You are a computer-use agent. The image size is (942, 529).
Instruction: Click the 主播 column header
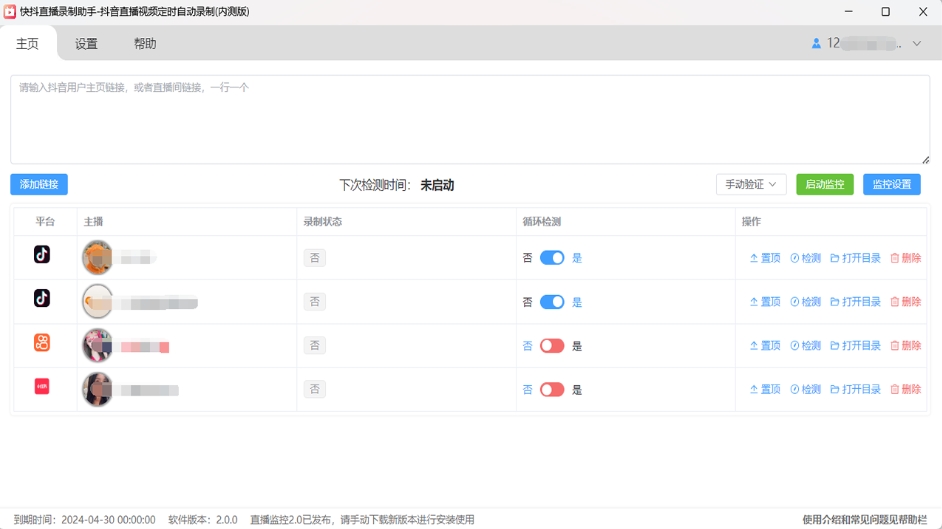[x=93, y=222]
